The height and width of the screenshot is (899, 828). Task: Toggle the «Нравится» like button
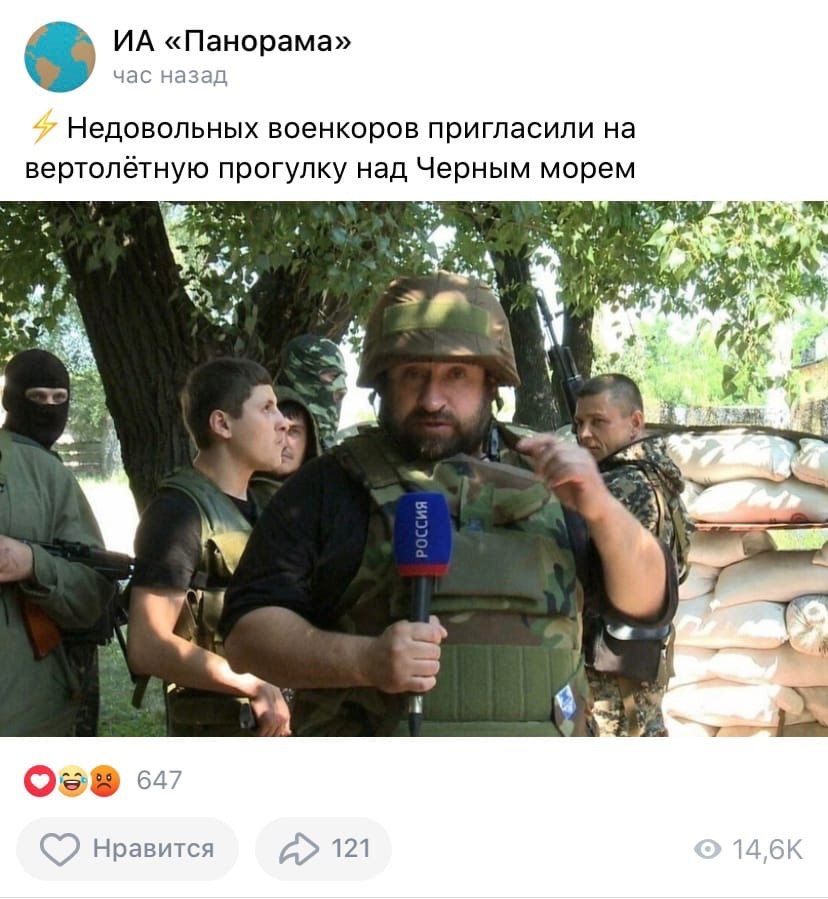[x=127, y=849]
